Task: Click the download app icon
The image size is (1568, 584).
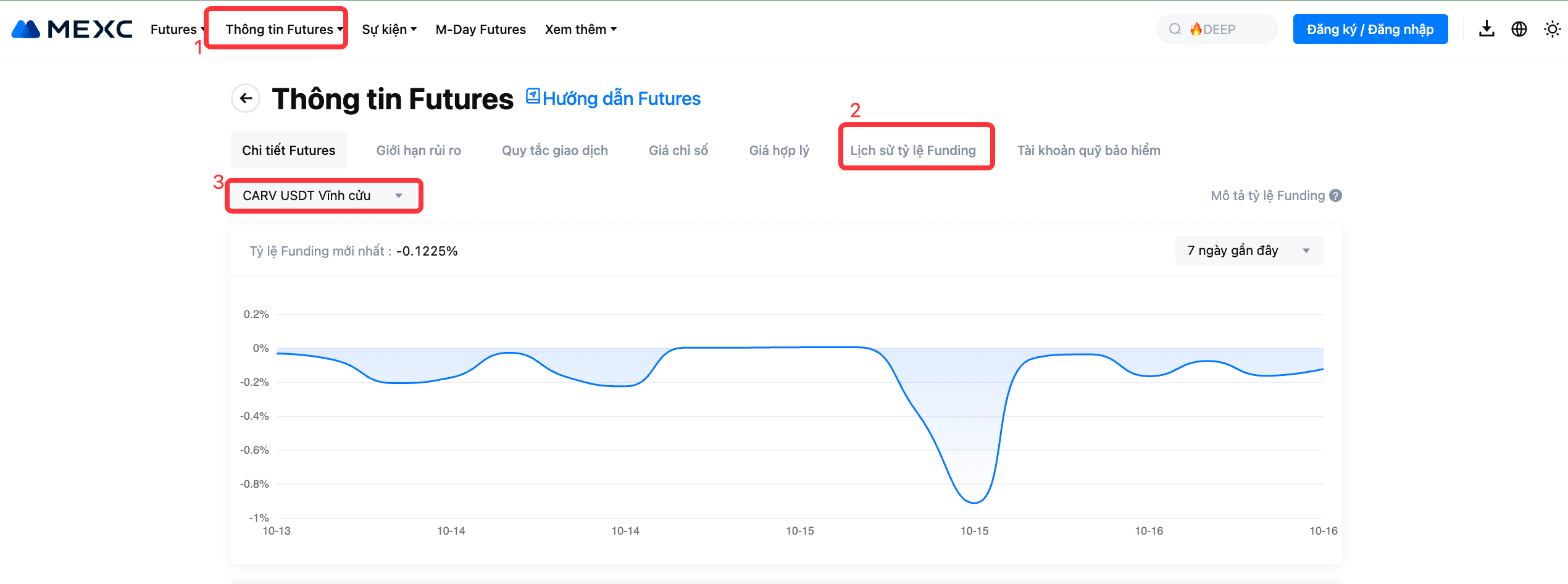Action: pos(1487,29)
